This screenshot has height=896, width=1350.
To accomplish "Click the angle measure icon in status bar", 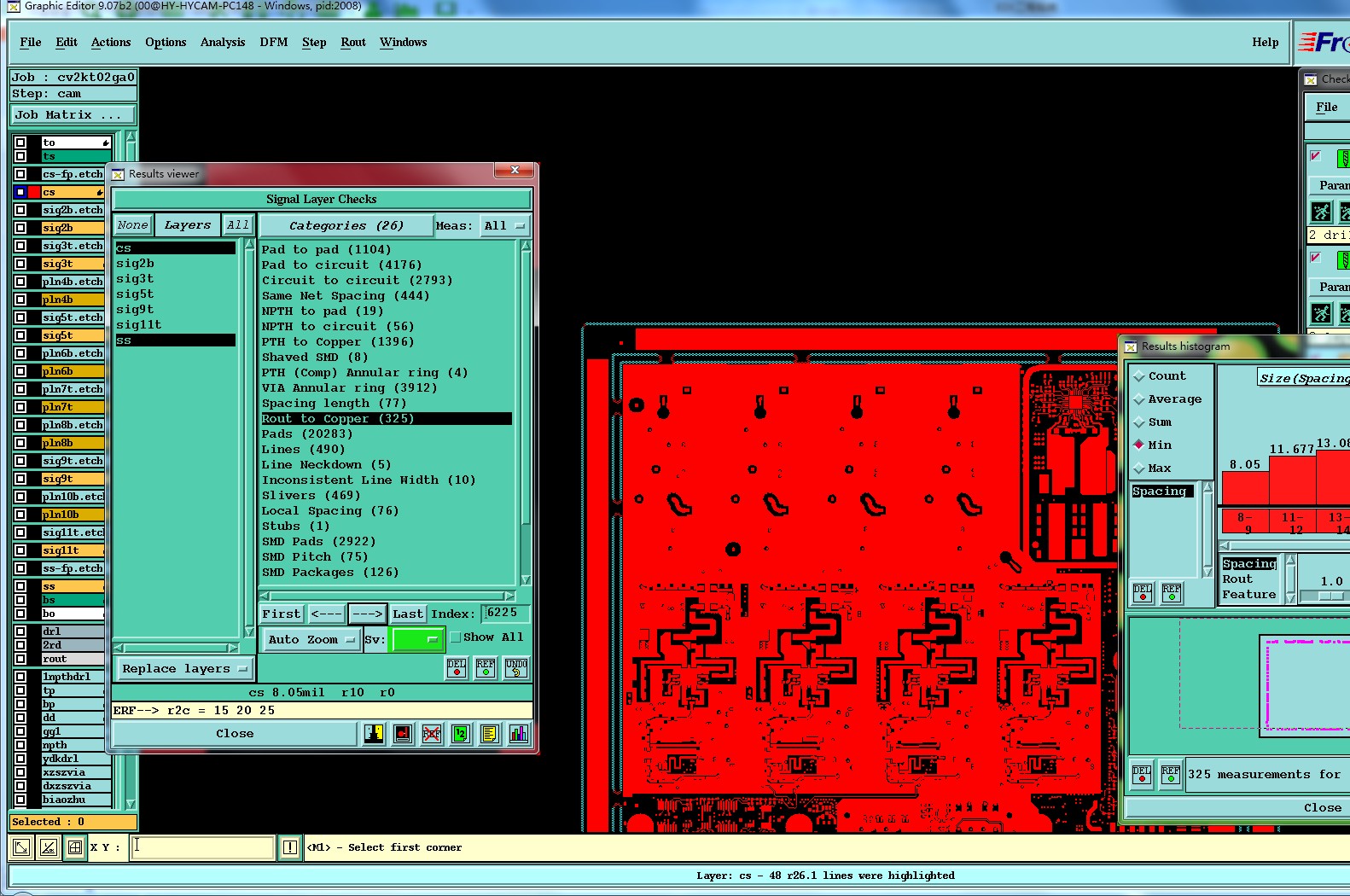I will pos(49,847).
